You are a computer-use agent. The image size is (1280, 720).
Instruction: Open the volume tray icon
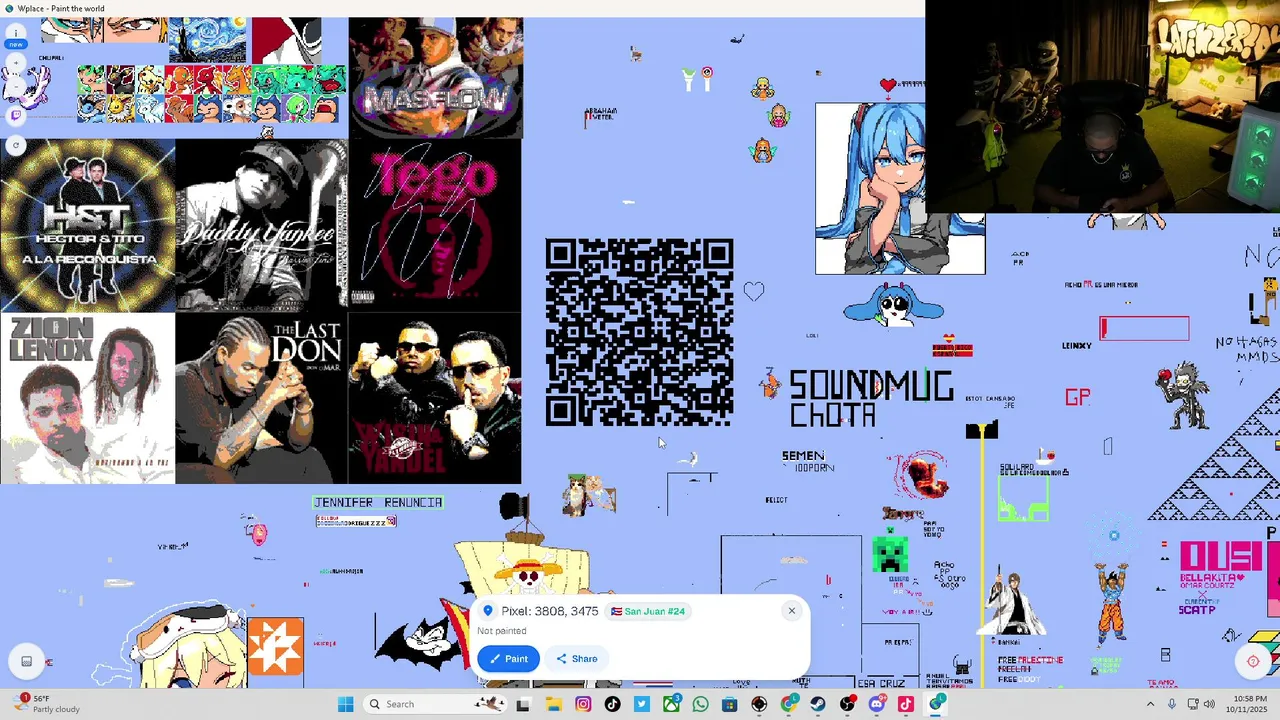coord(1209,704)
